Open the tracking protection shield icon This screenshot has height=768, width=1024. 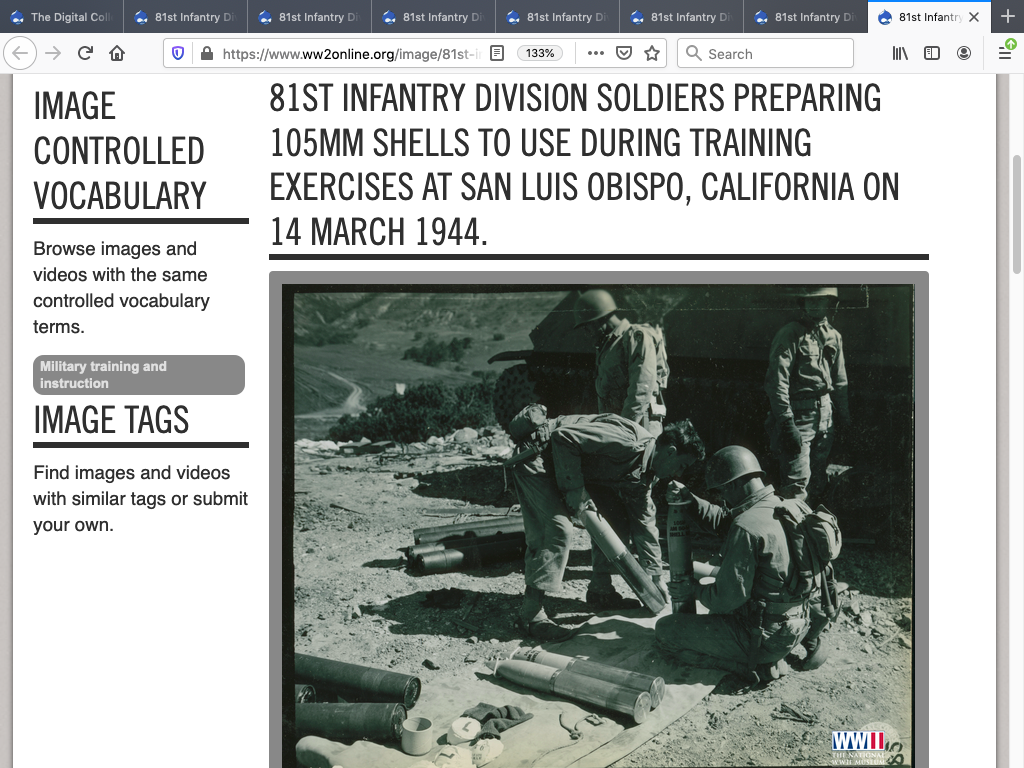click(x=179, y=53)
